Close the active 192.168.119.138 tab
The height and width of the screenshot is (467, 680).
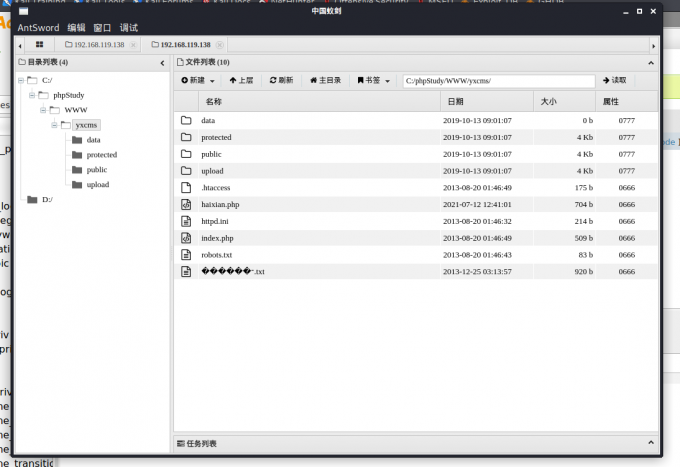pyautogui.click(x=220, y=45)
